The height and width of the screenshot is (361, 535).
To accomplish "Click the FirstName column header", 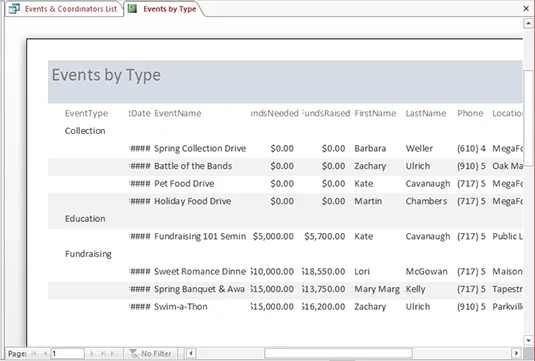I will (x=375, y=113).
